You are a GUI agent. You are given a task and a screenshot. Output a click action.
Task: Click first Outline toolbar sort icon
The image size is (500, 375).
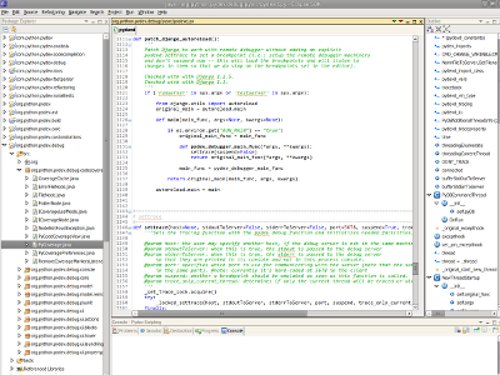[x=430, y=29]
